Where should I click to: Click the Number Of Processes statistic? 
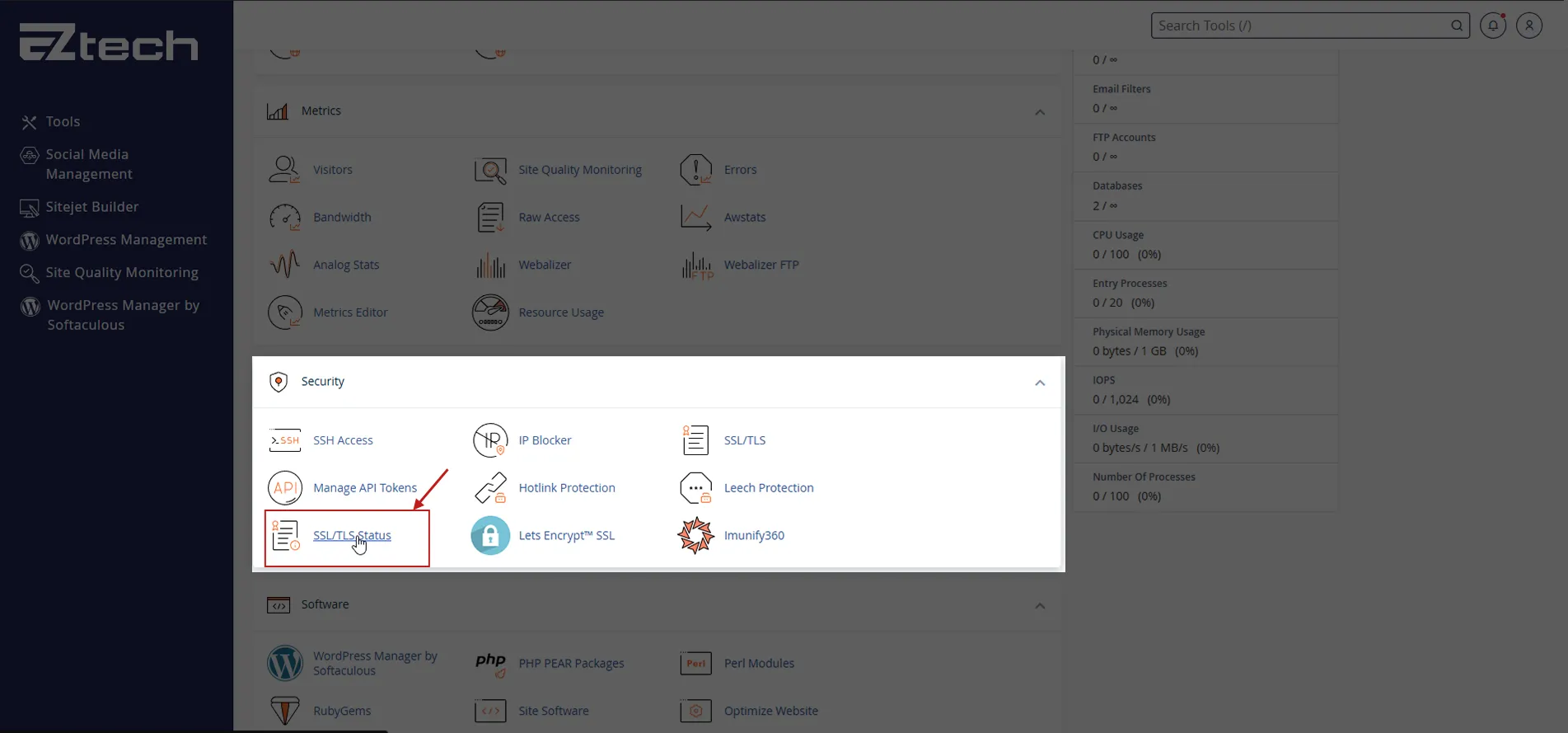1206,486
